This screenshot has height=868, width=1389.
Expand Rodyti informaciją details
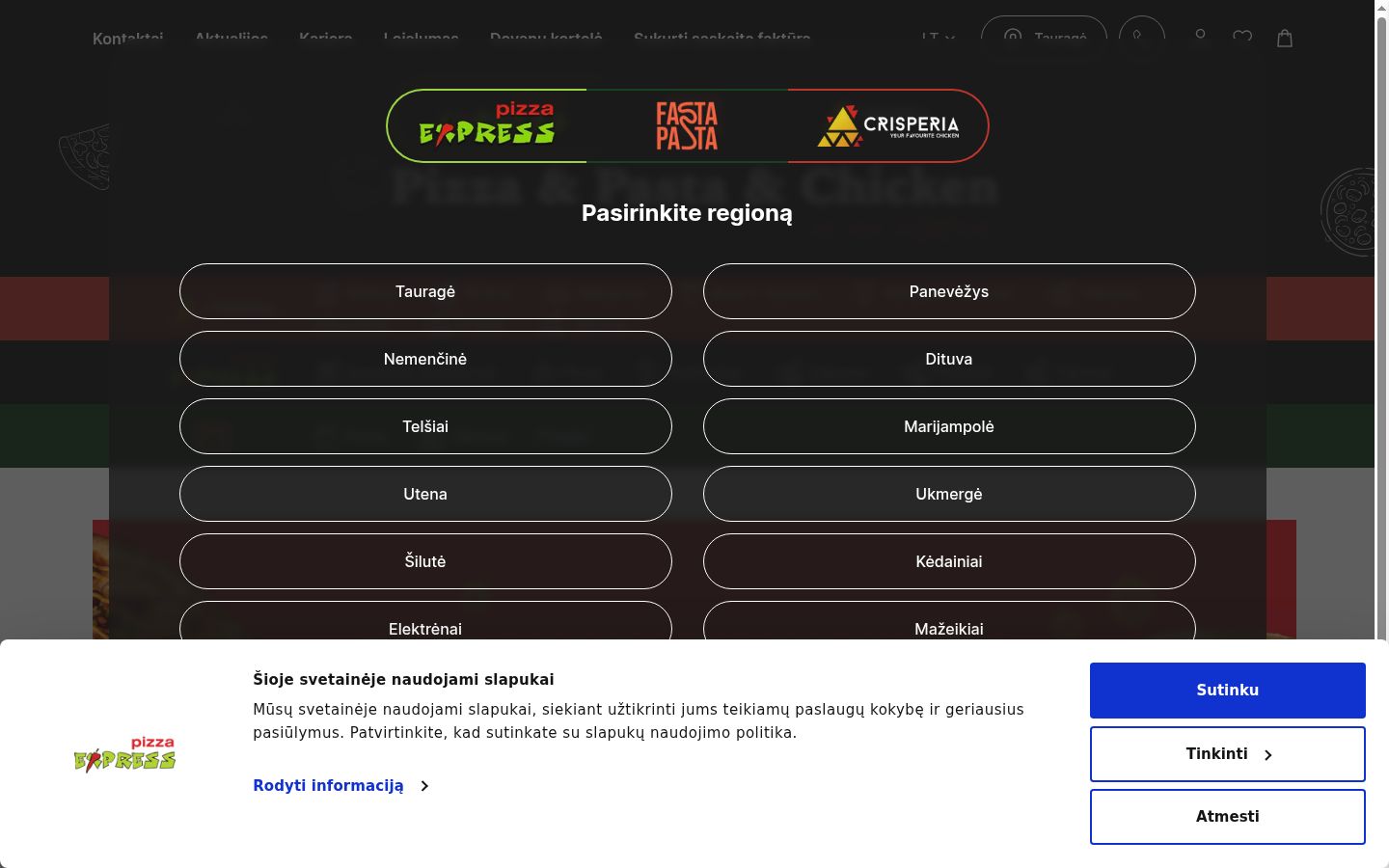[x=340, y=786]
